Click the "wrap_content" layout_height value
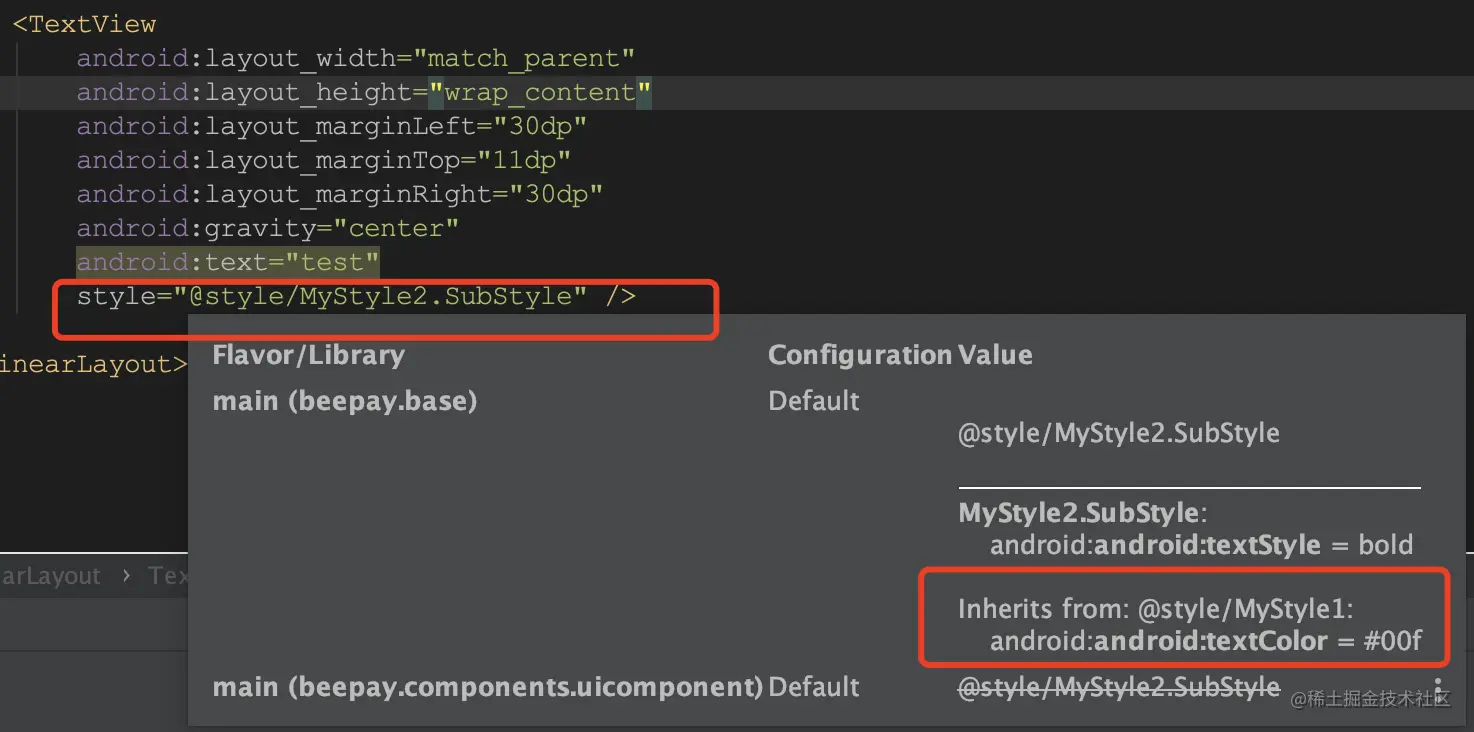This screenshot has height=732, width=1474. click(x=540, y=92)
